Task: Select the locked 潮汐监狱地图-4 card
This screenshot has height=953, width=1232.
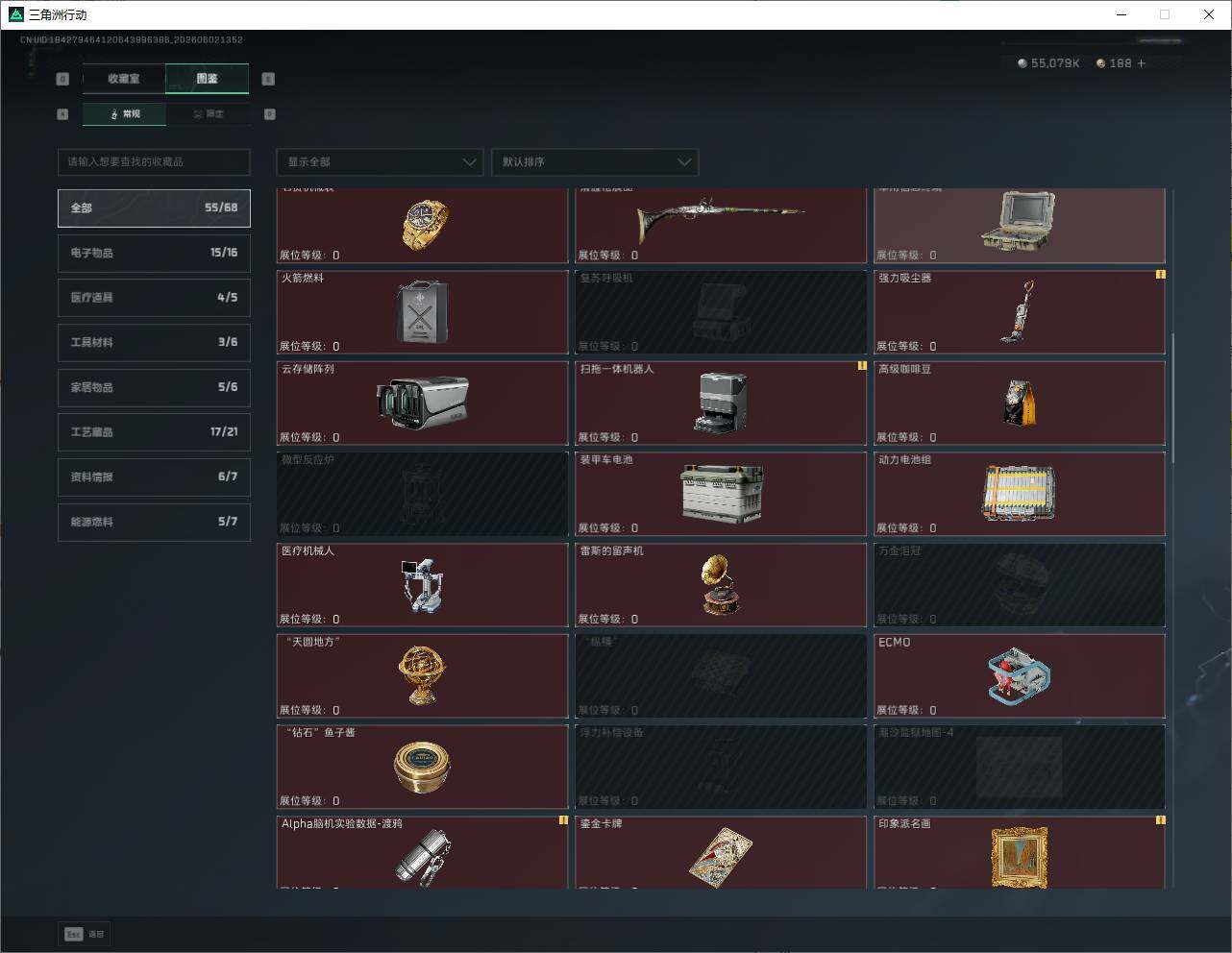Action: pyautogui.click(x=1020, y=767)
